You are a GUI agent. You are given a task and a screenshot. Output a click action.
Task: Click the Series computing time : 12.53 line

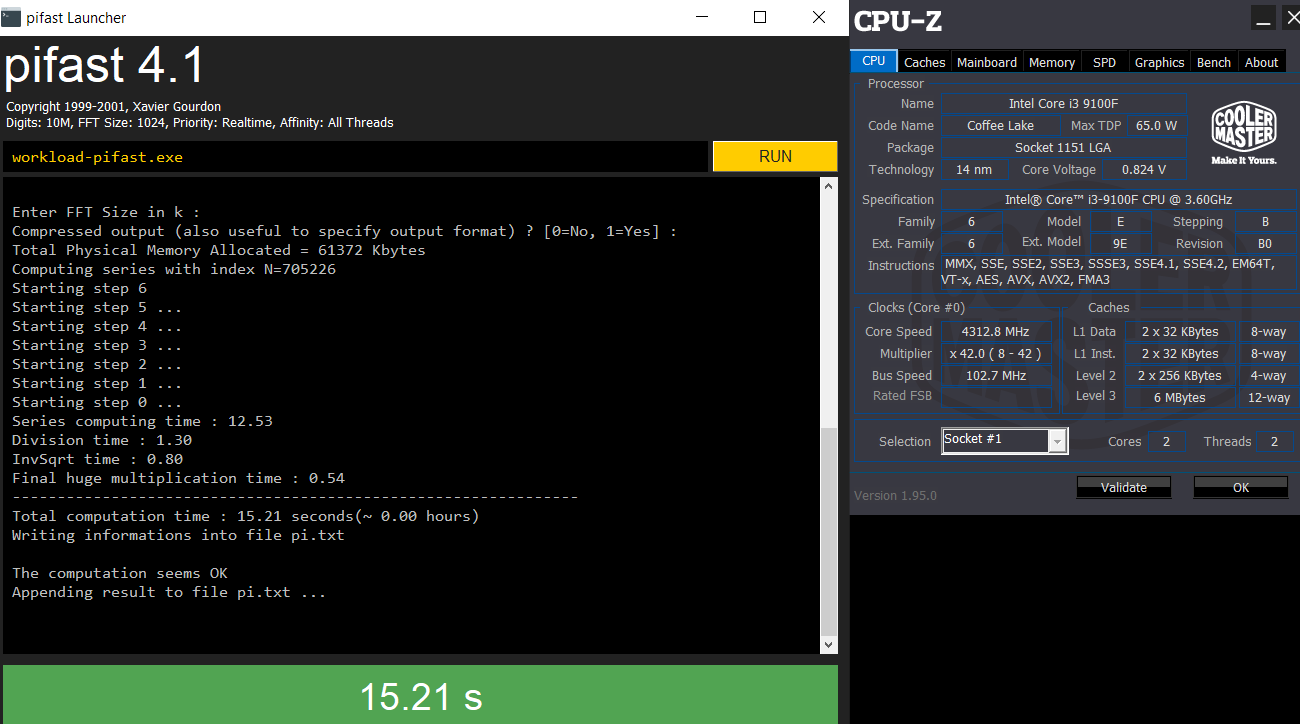tap(142, 421)
